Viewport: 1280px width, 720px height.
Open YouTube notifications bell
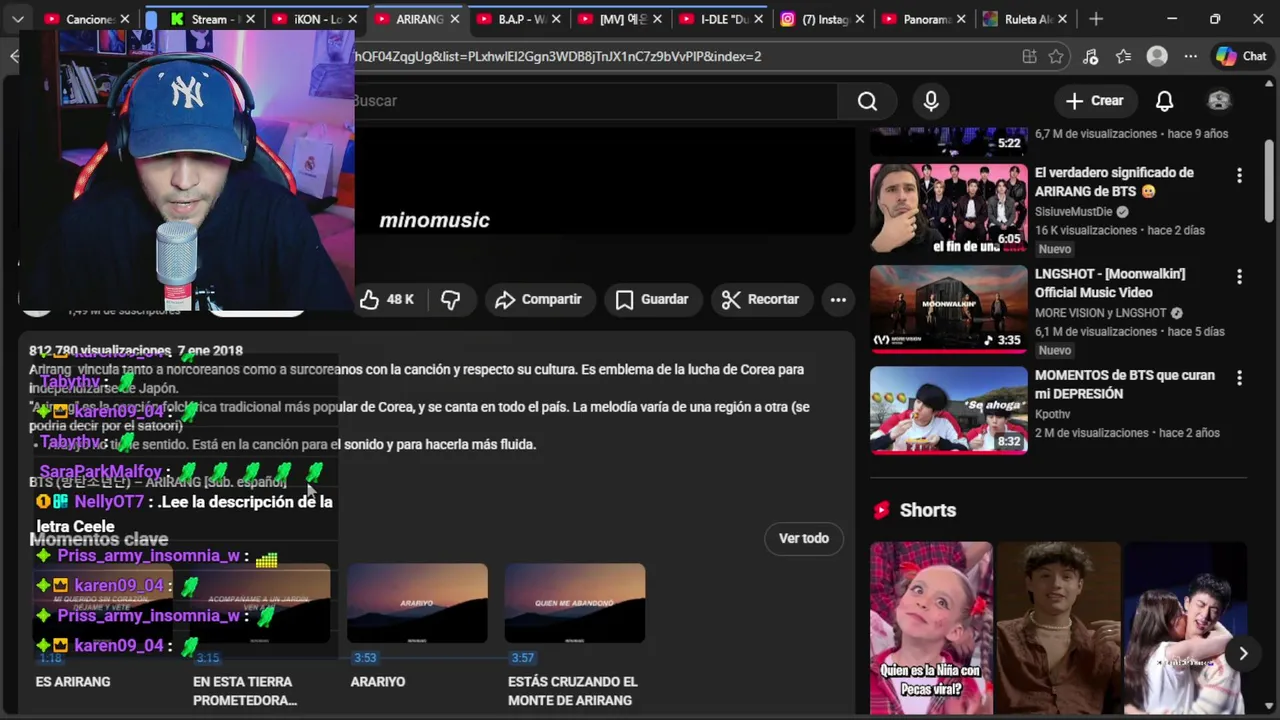pos(1164,101)
